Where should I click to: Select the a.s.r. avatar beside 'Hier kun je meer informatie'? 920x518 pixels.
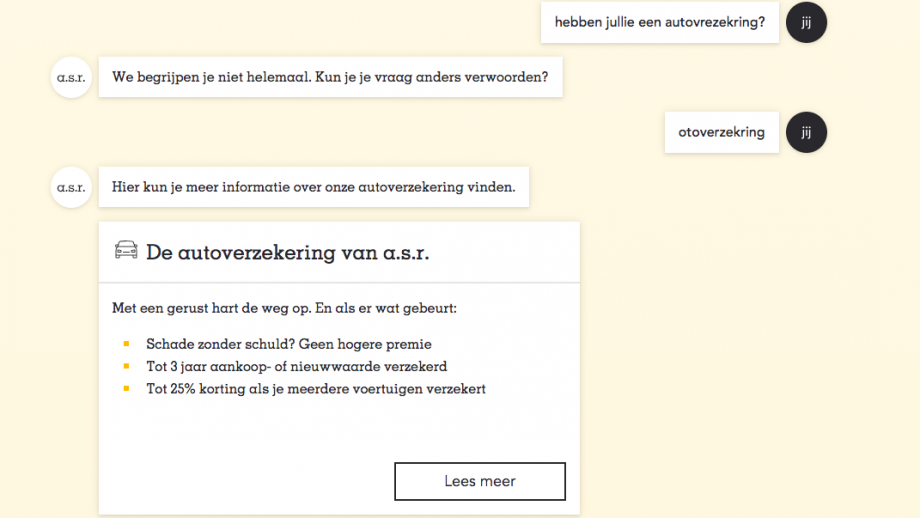(x=71, y=188)
